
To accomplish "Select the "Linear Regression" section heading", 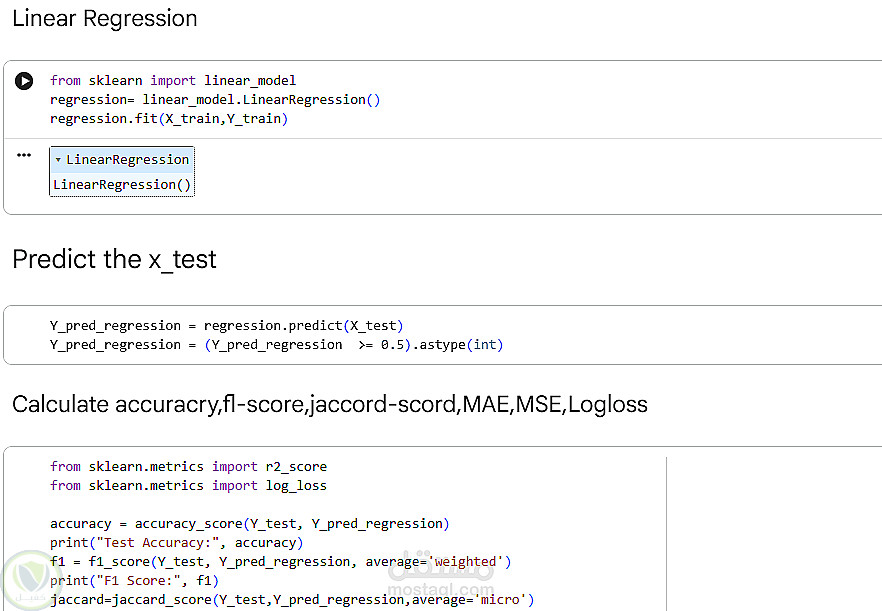I will pos(104,18).
